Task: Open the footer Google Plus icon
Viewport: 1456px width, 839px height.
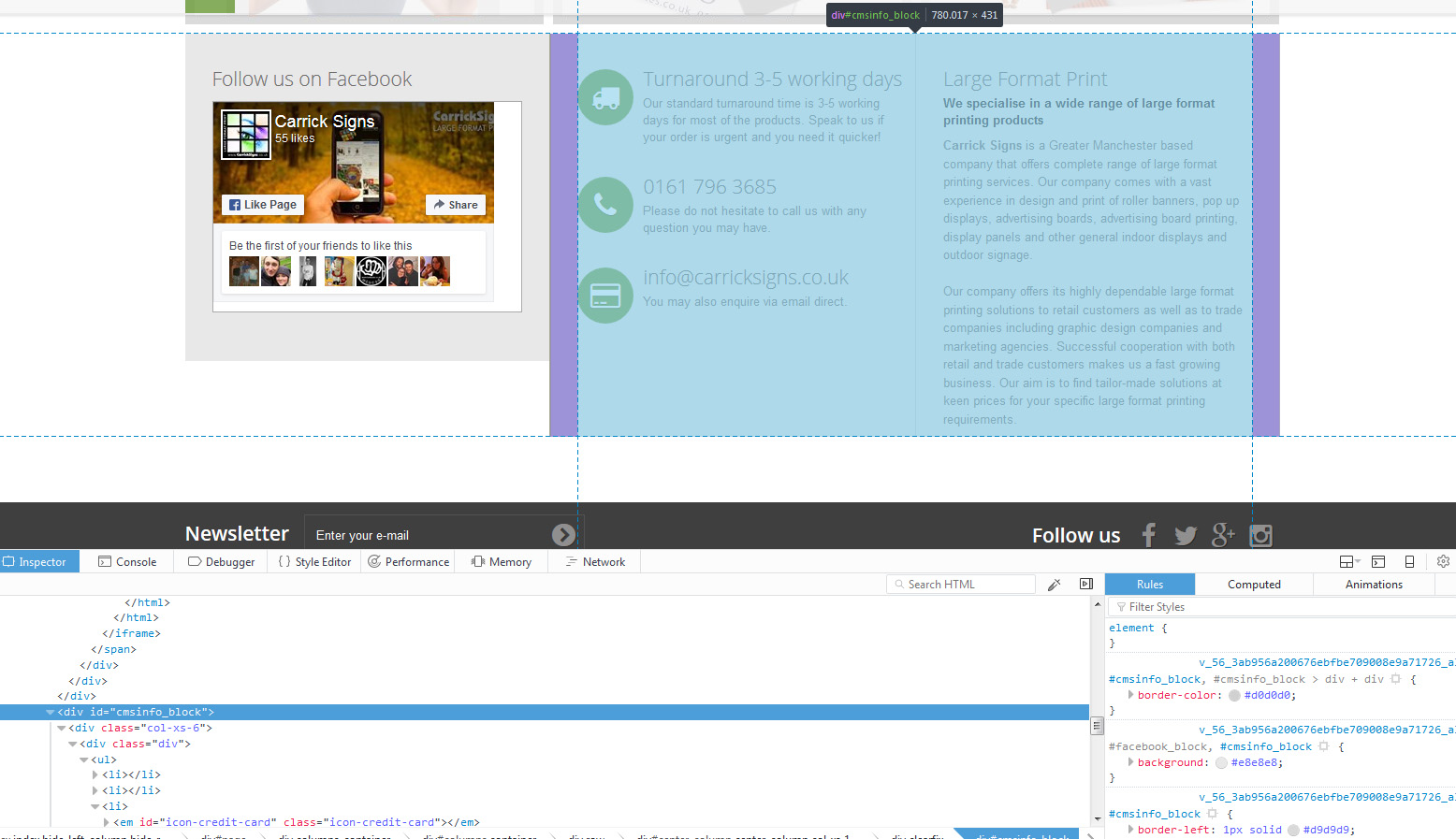Action: point(1223,535)
